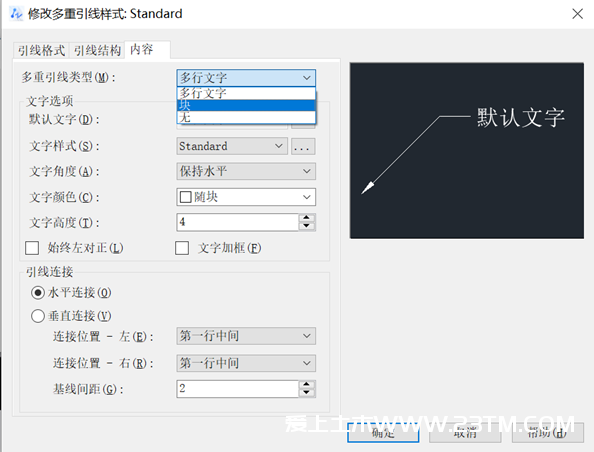The height and width of the screenshot is (452, 594).
Task: Open the 连接位置 - 右 dropdown
Action: (x=246, y=363)
